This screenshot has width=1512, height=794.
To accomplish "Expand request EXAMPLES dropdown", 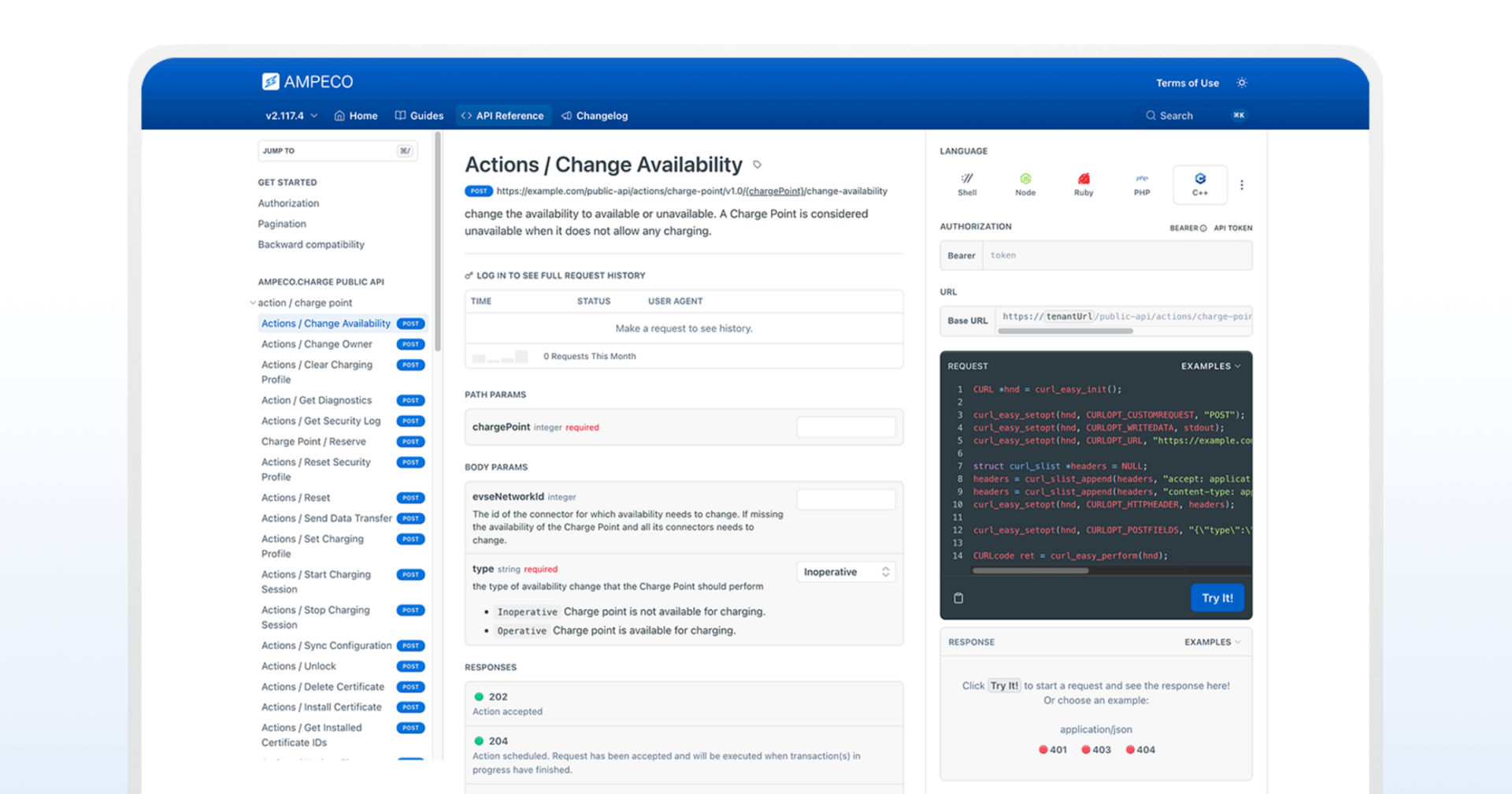I will click(1210, 366).
